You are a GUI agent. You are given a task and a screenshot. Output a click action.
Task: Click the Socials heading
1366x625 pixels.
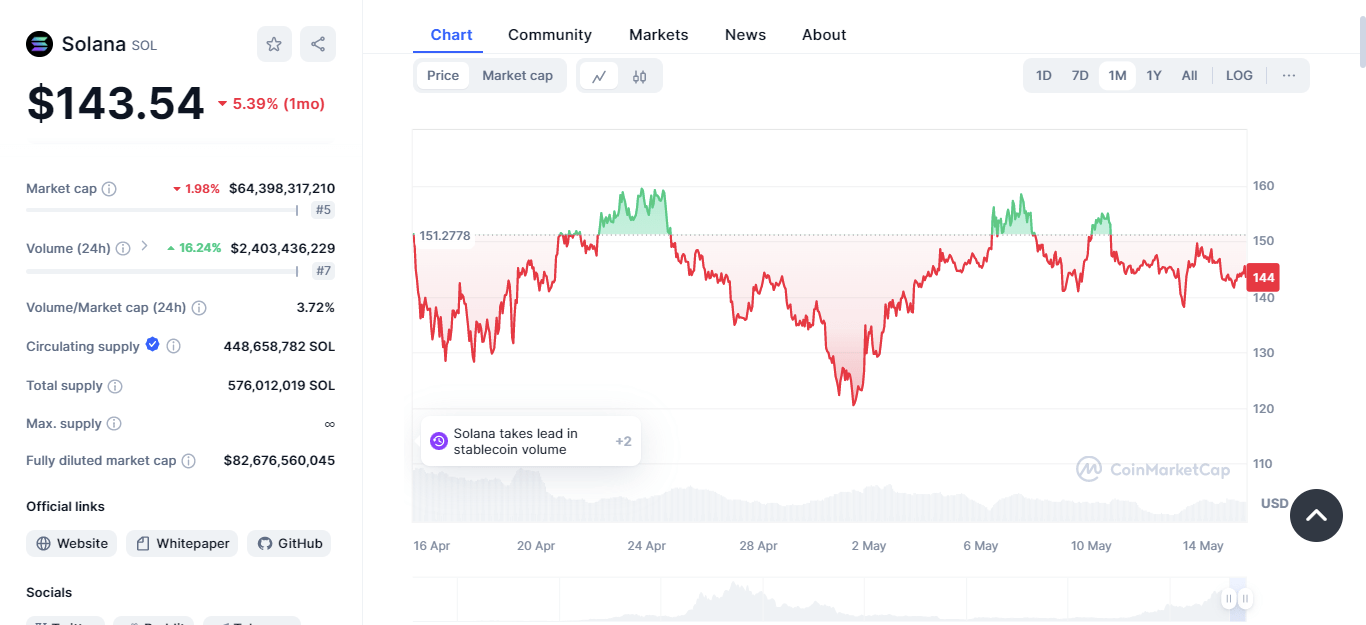(x=49, y=593)
